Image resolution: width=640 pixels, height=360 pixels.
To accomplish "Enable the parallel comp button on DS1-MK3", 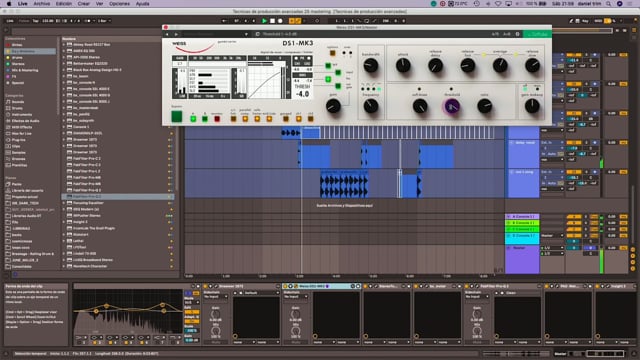I will click(x=245, y=119).
